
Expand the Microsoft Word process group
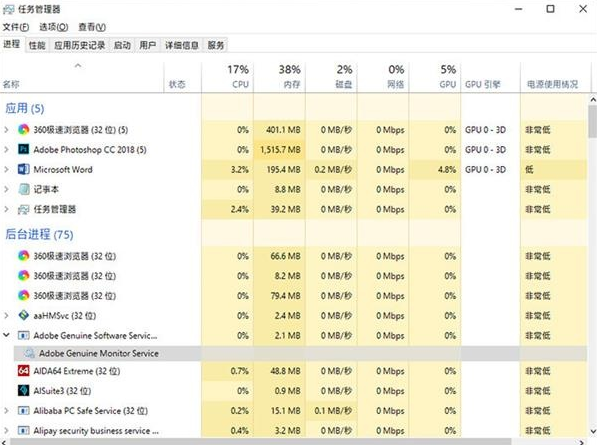pos(6,169)
